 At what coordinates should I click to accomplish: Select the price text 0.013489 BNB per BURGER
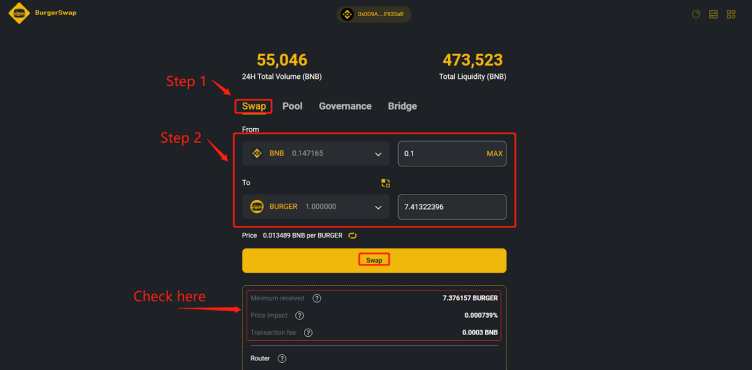tap(303, 235)
